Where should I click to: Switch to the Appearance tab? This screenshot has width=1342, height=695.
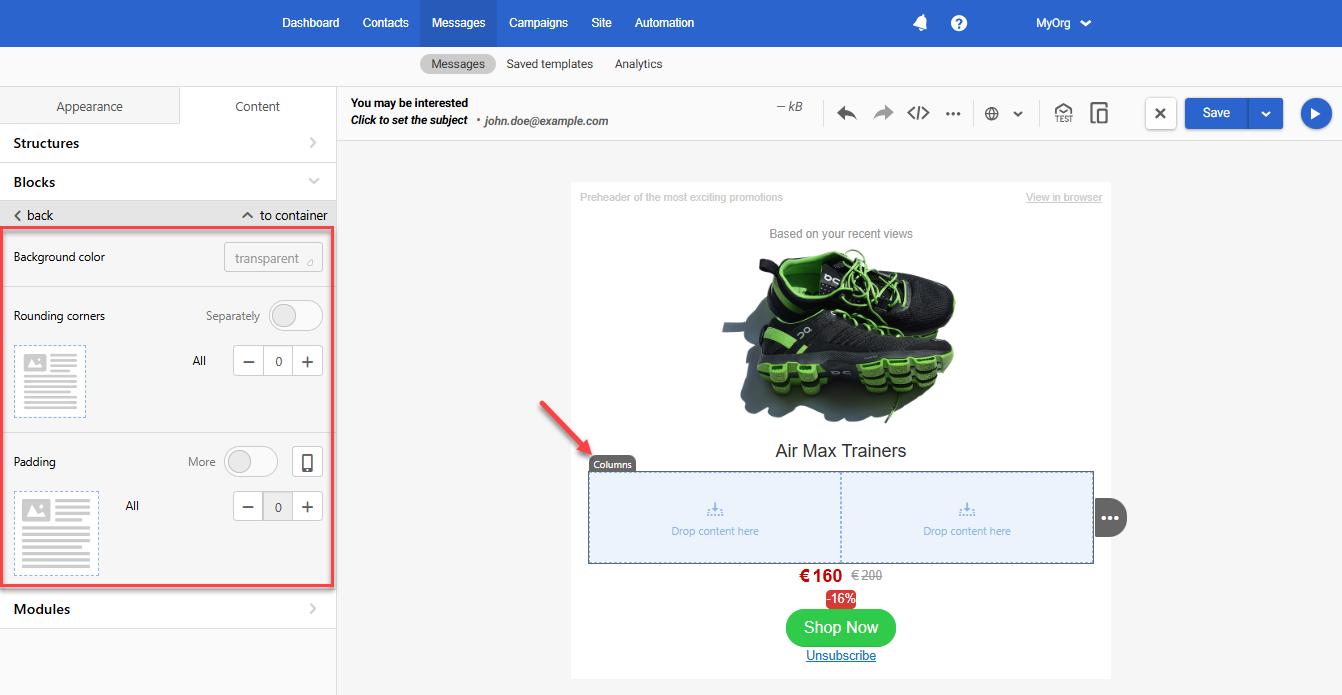point(90,106)
